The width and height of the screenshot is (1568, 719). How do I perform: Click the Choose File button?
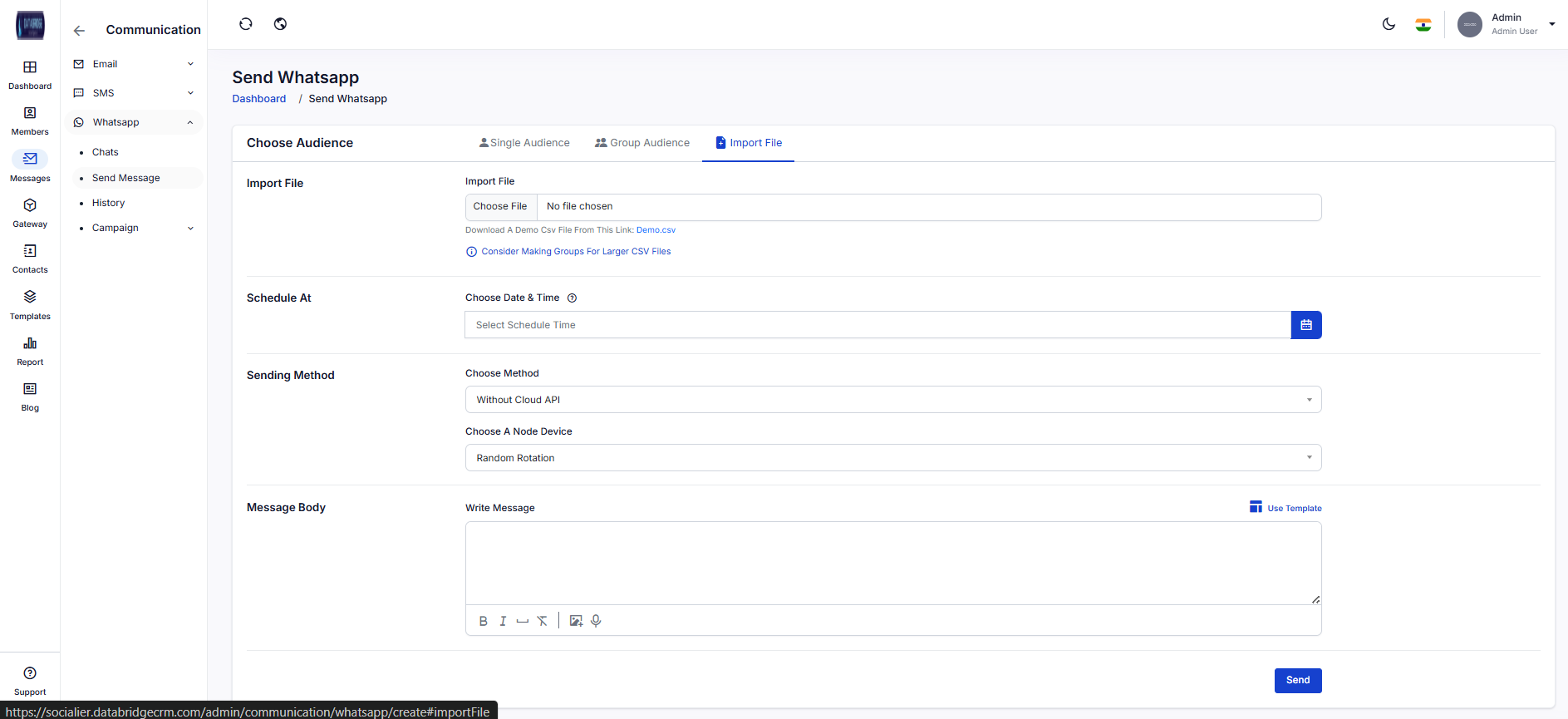click(x=500, y=207)
